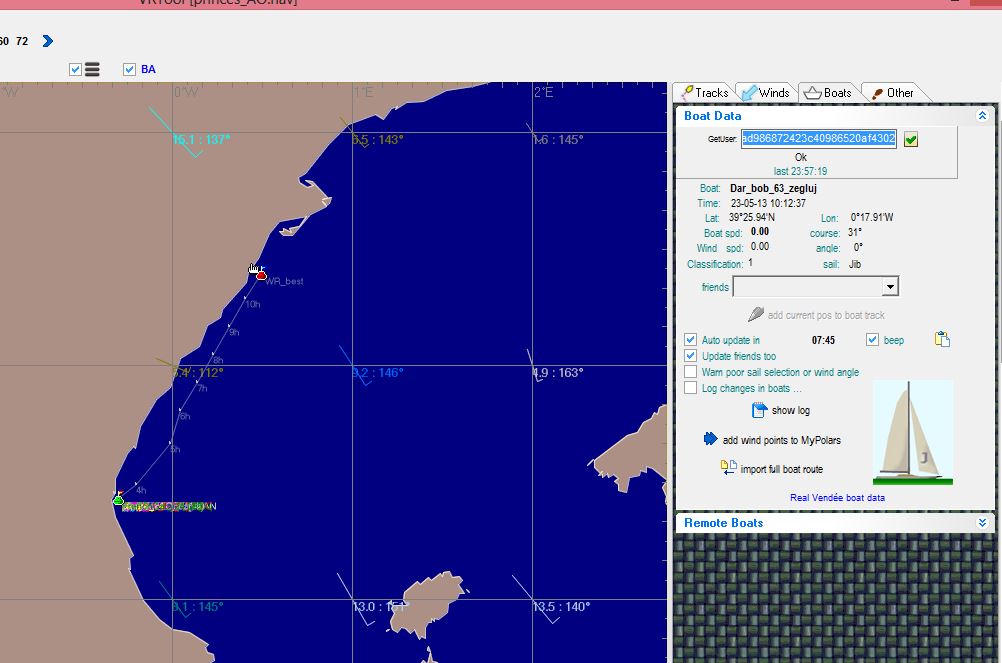The height and width of the screenshot is (663, 1002).
Task: Click add wind points to MyPolars
Action: point(772,439)
